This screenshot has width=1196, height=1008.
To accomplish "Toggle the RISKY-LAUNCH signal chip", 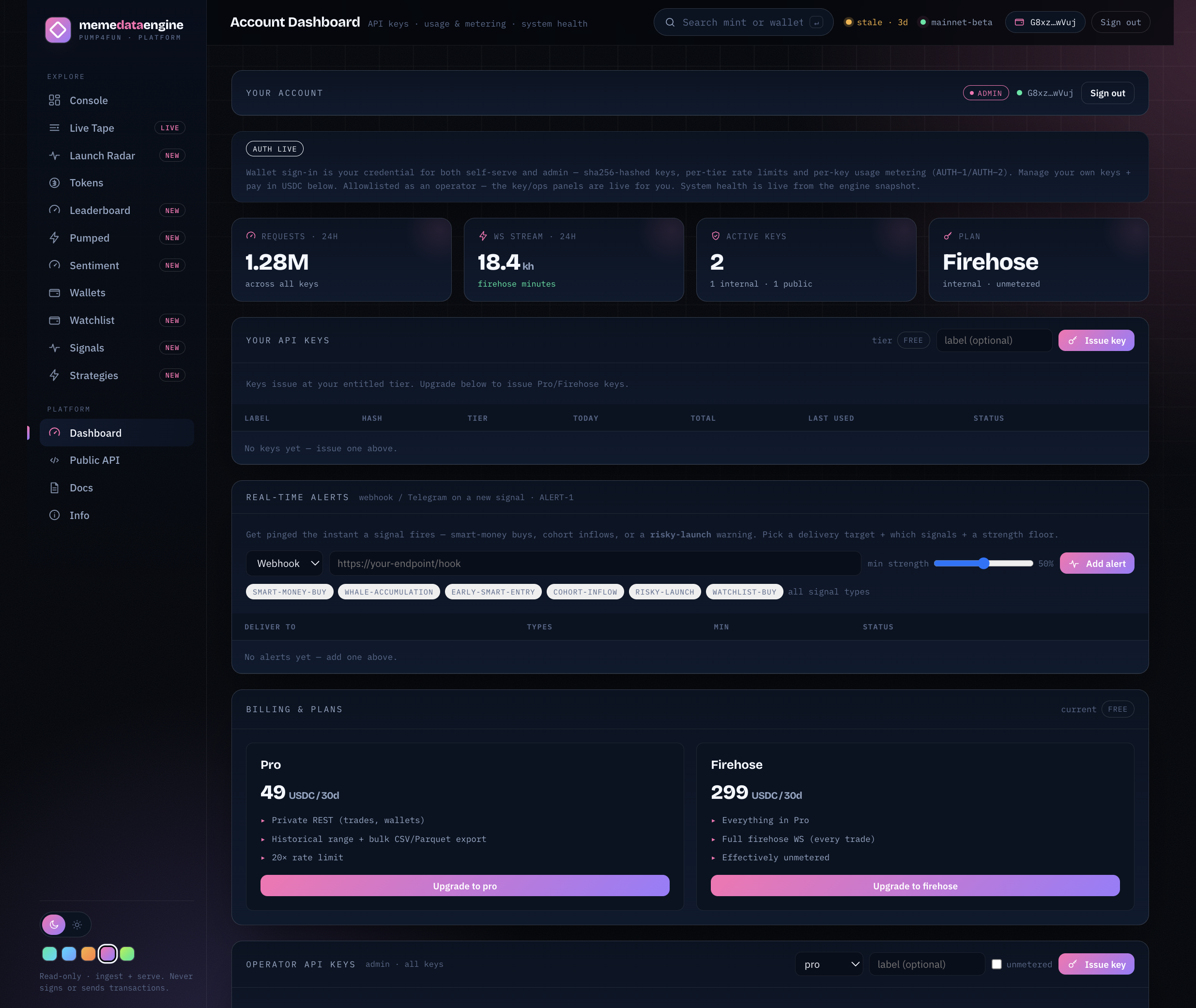I will pyautogui.click(x=664, y=592).
